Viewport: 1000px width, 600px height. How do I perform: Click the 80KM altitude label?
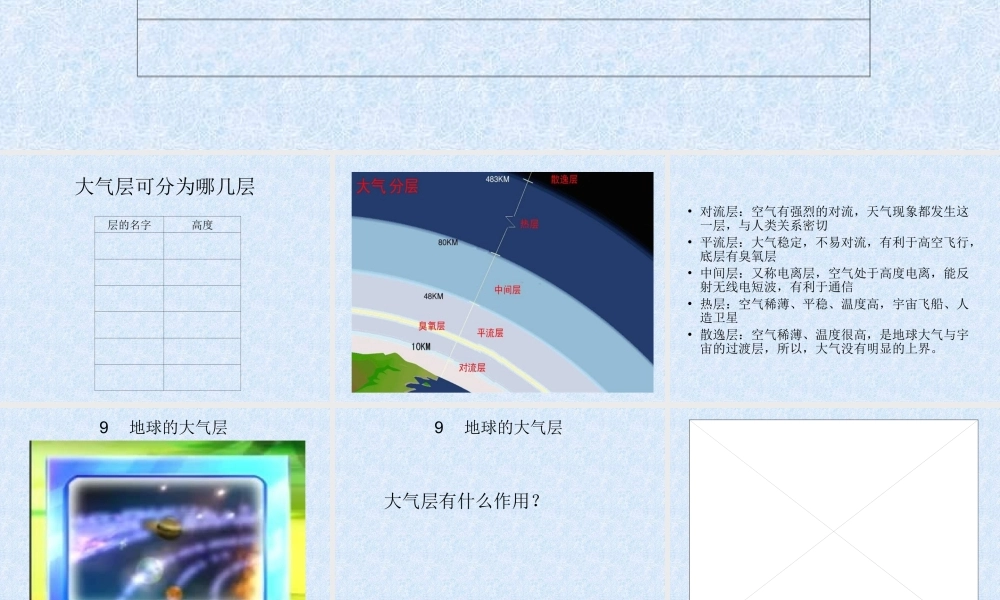(446, 242)
